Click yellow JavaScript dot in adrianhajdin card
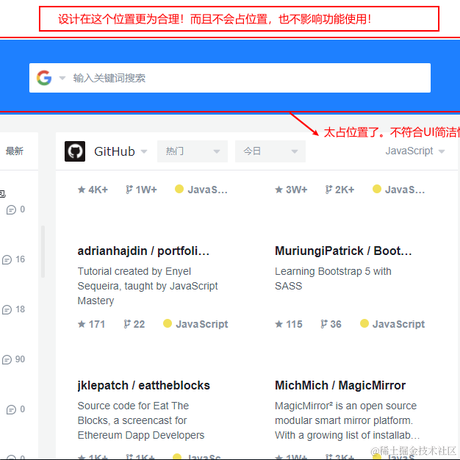460x460 pixels. click(x=167, y=323)
